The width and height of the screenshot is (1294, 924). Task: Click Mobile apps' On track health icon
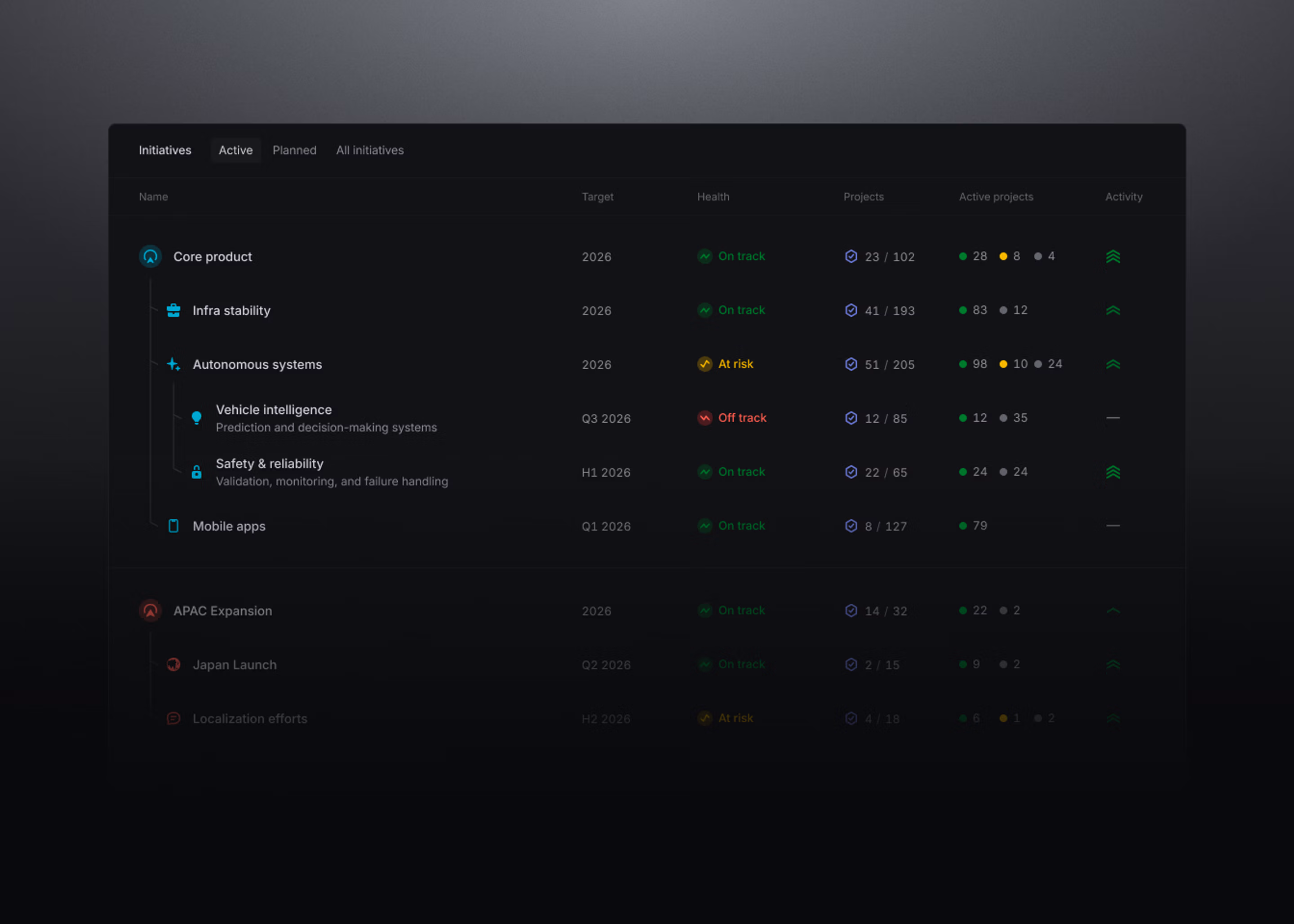click(x=705, y=526)
